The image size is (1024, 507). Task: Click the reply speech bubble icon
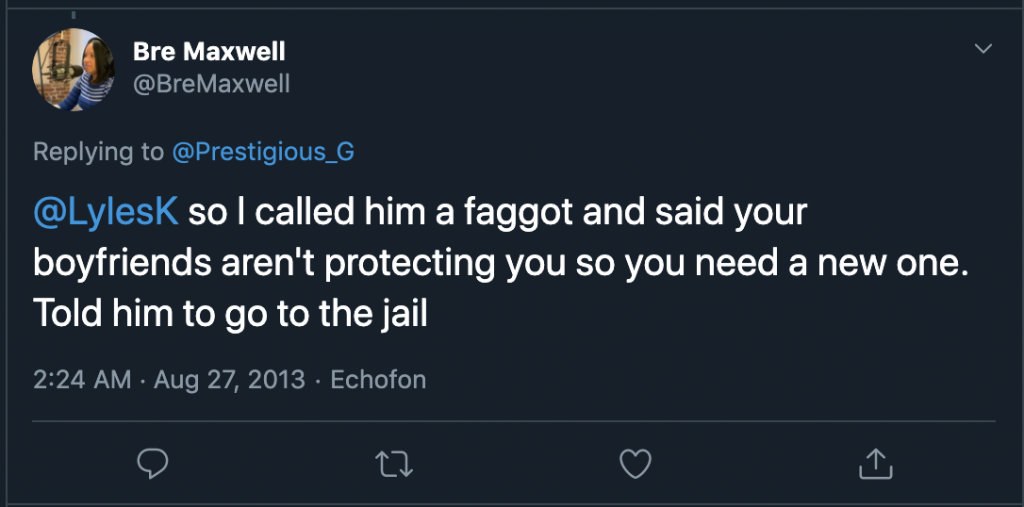point(152,462)
